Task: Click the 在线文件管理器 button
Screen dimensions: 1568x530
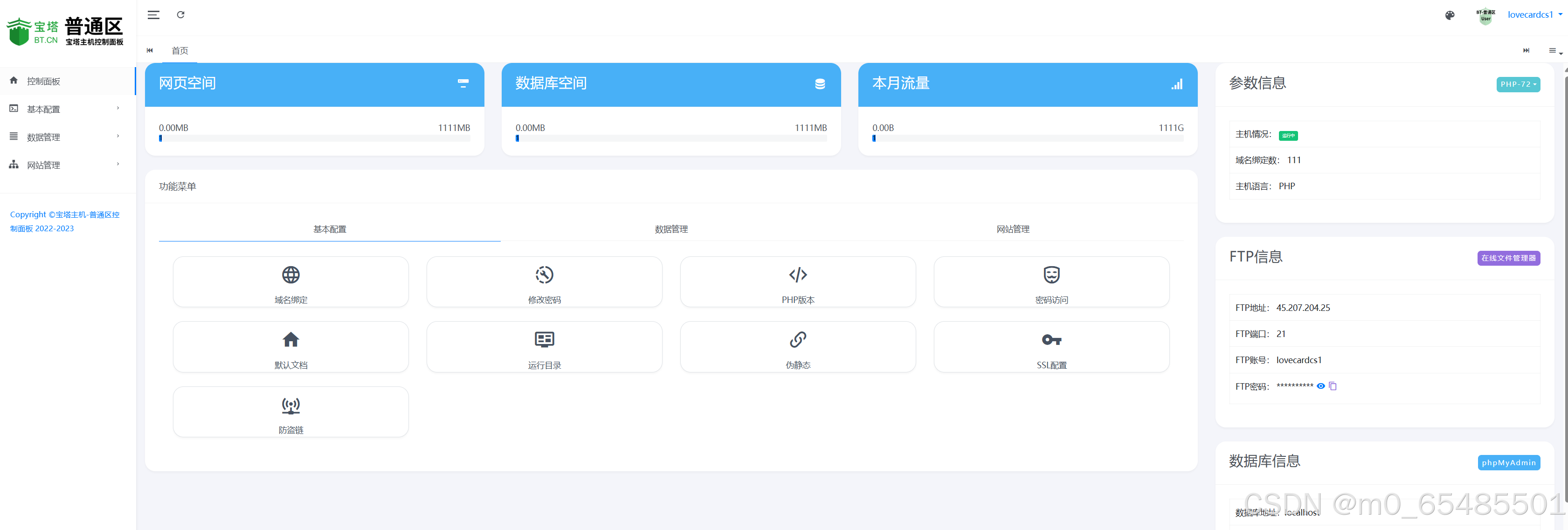Action: pyautogui.click(x=1508, y=258)
